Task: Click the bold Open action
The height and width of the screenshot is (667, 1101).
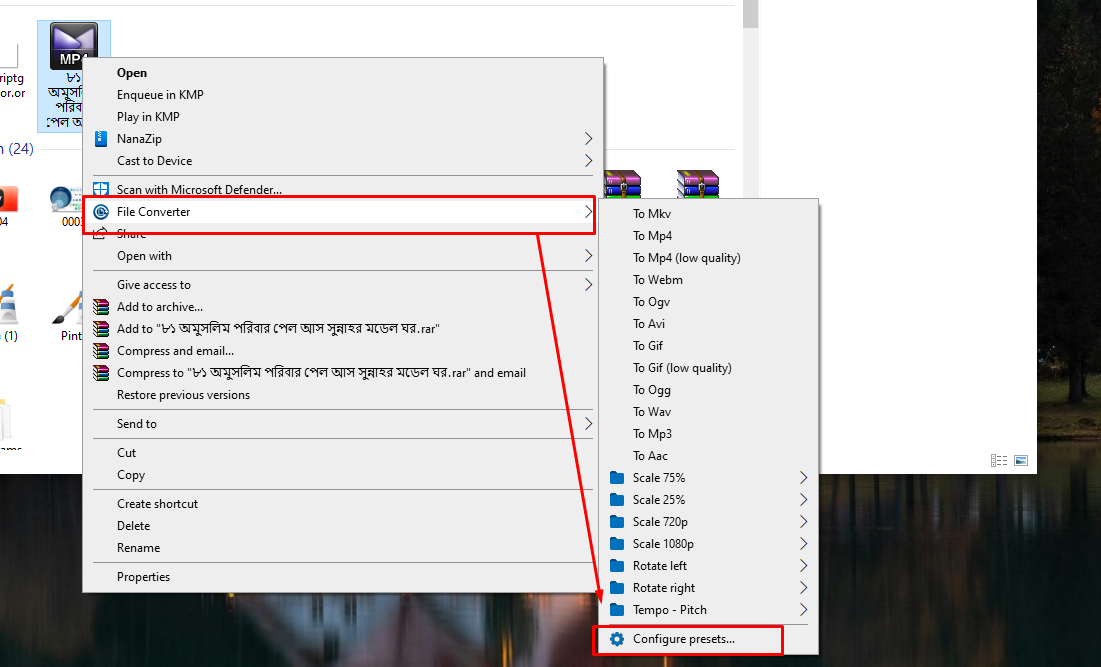Action: point(130,72)
